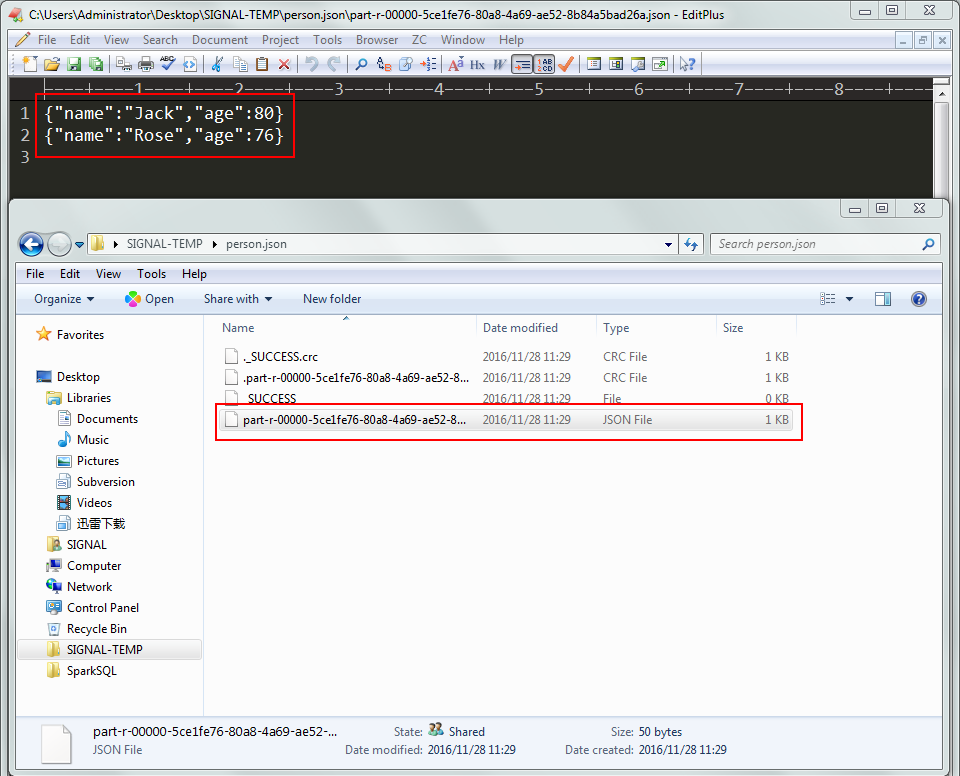
Task: Toggle the Cliptext window toolbar icon
Action: [593, 64]
